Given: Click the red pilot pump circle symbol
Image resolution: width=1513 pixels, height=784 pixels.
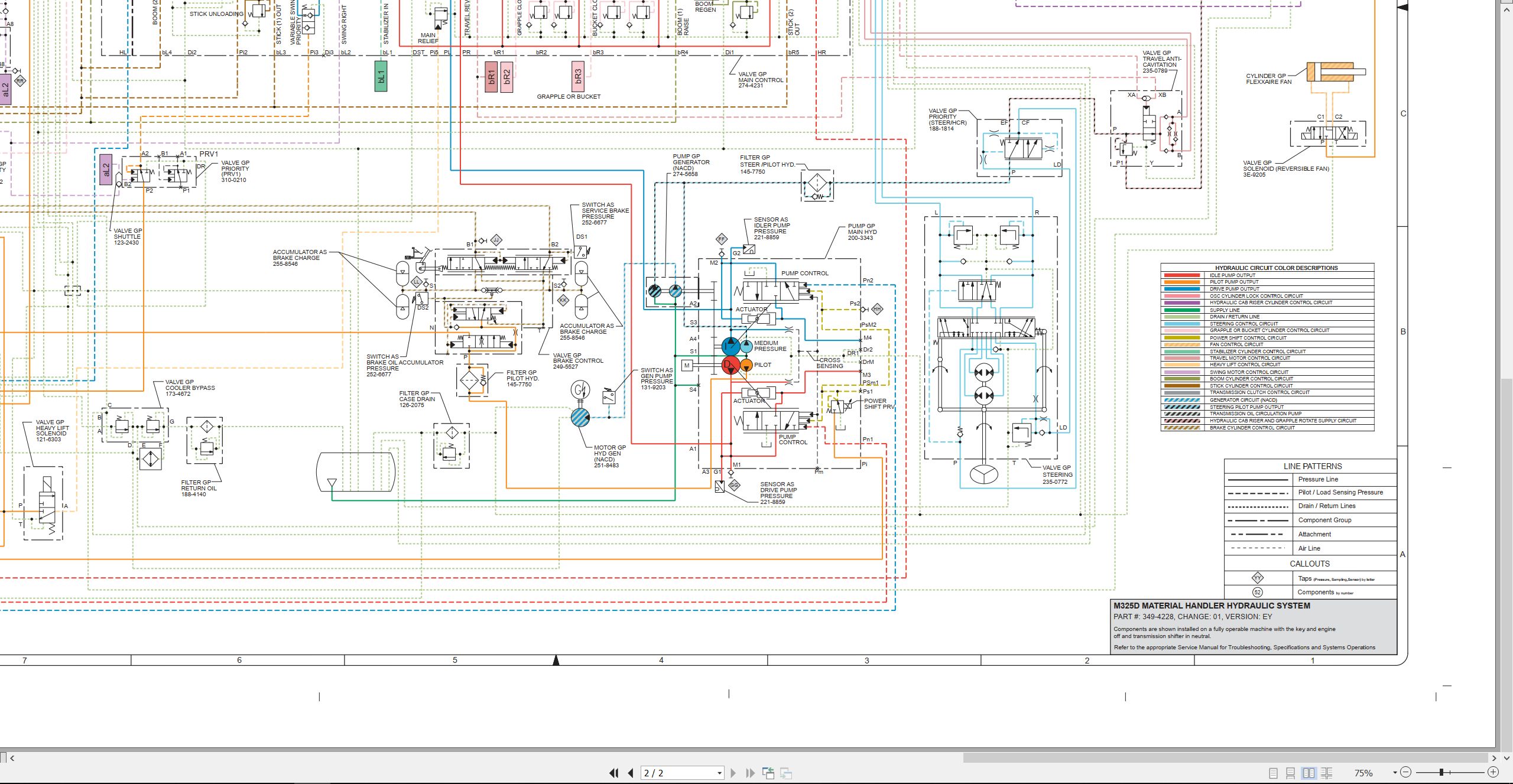Looking at the screenshot, I should [730, 365].
